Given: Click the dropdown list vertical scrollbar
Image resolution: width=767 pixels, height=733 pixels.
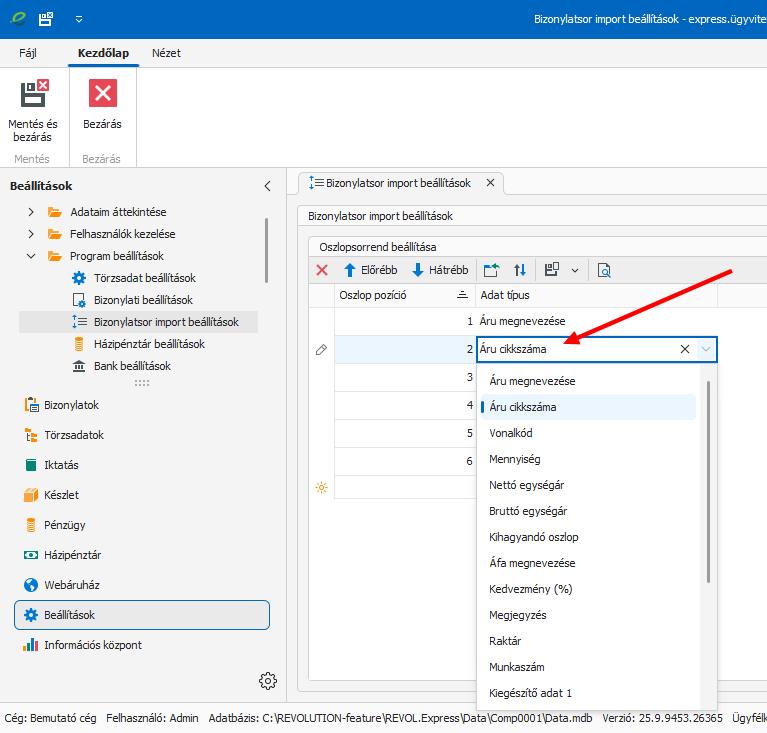Looking at the screenshot, I should (x=709, y=480).
